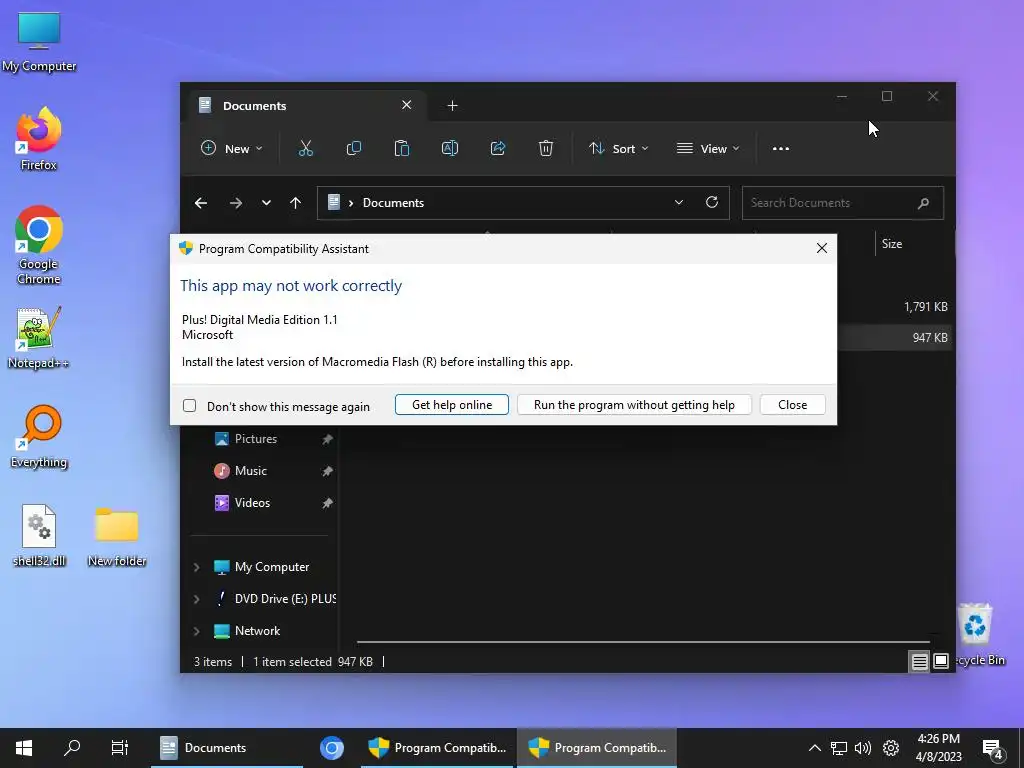
Task: Add a new Explorer tab
Action: (x=452, y=105)
